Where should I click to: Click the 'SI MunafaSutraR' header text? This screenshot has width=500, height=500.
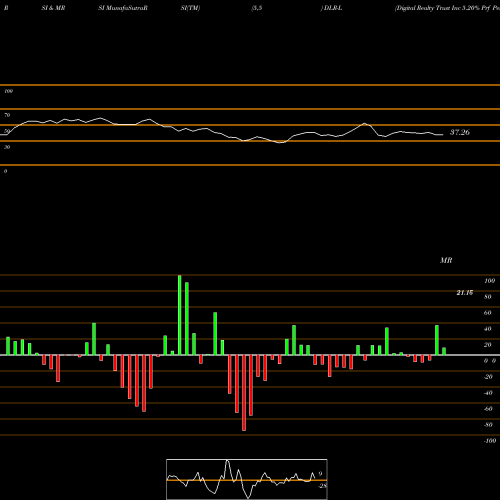click(x=123, y=8)
